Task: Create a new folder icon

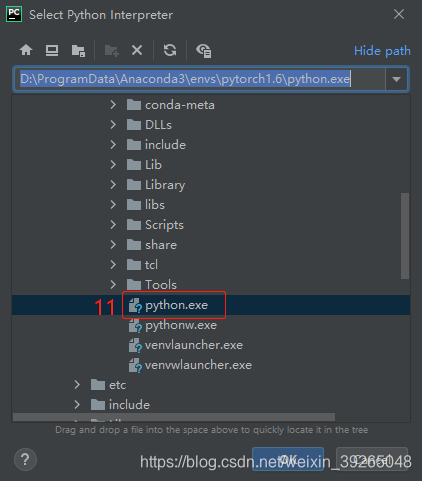Action: point(111,51)
